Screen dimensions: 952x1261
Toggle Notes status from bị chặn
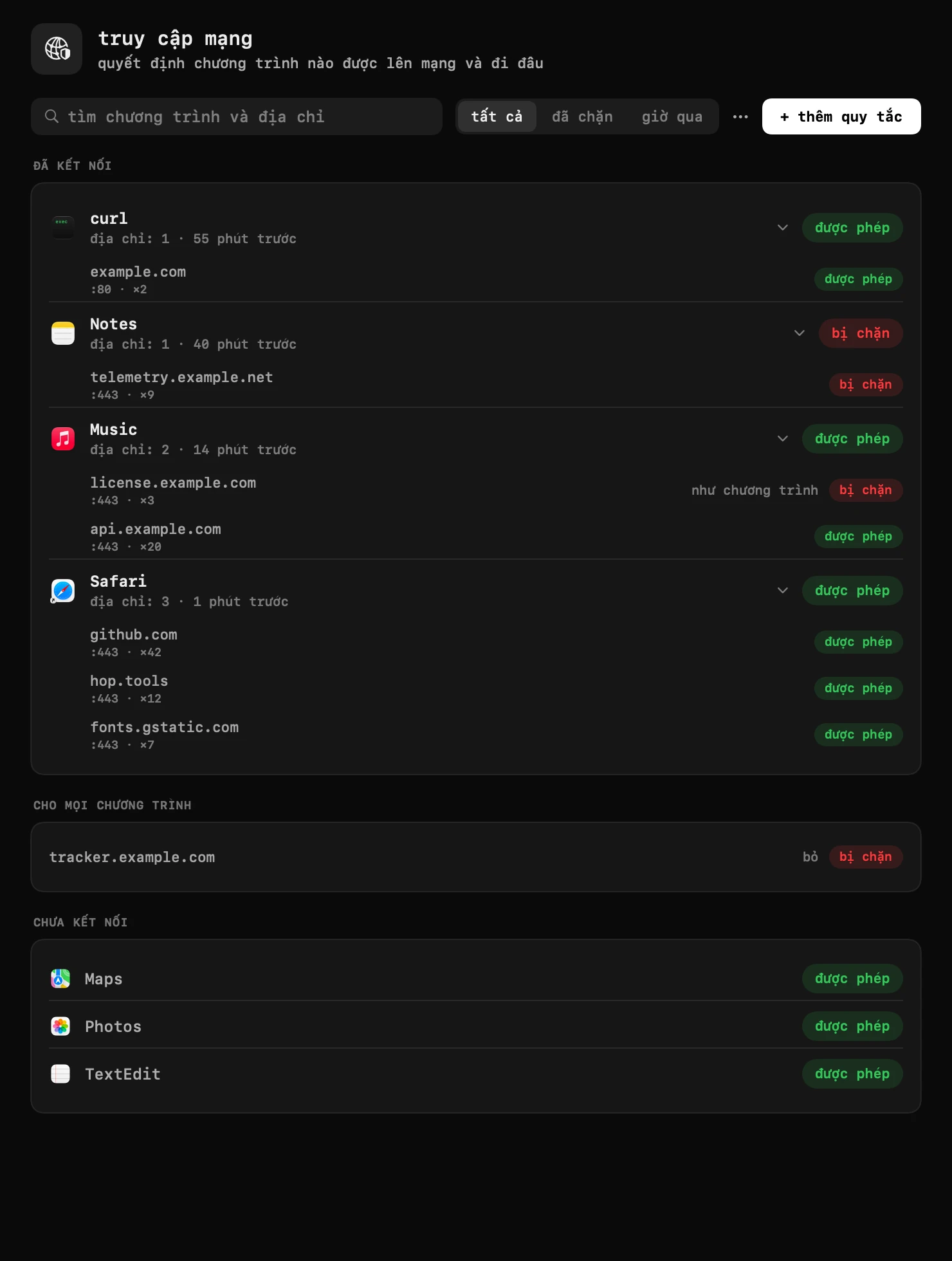point(860,333)
